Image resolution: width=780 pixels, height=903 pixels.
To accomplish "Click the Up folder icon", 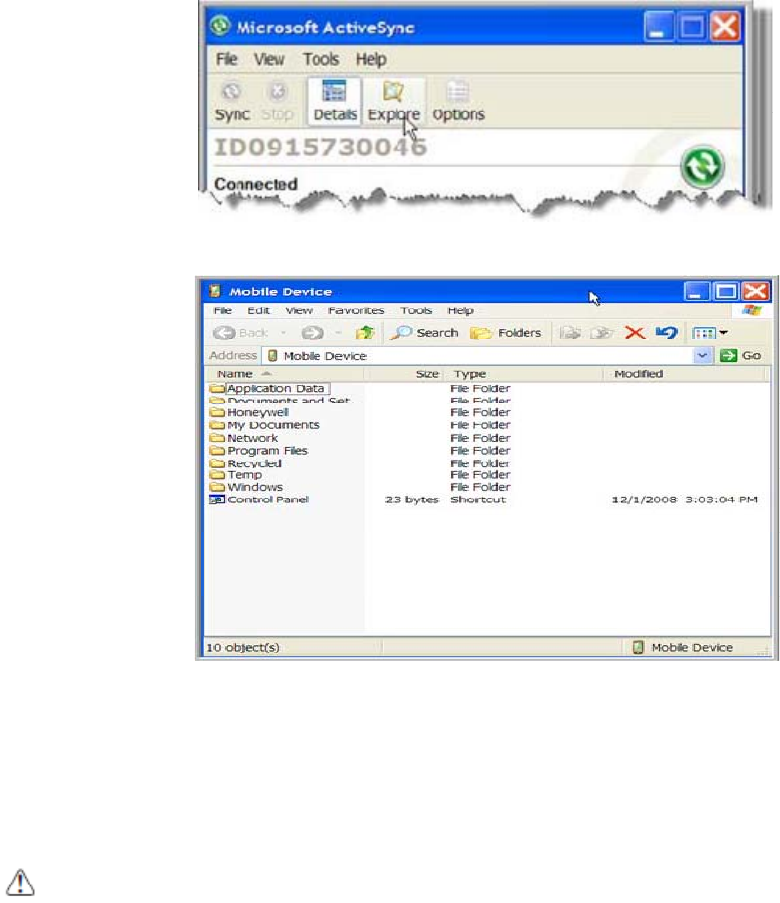I will pos(365,333).
